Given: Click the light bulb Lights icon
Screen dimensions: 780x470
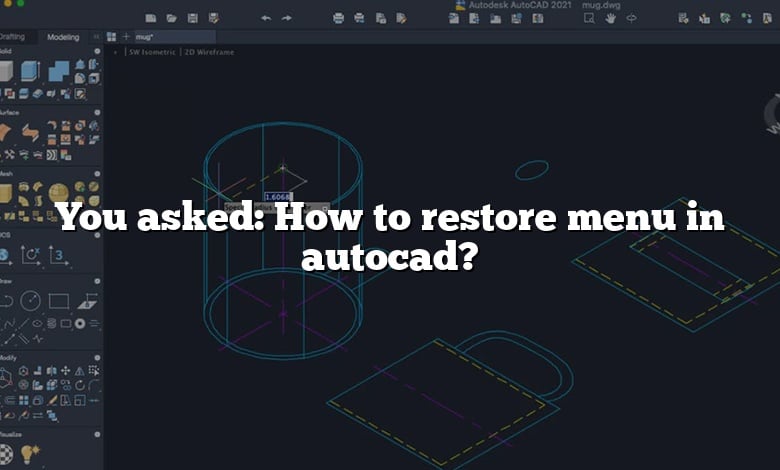Looking at the screenshot, I should point(30,454).
